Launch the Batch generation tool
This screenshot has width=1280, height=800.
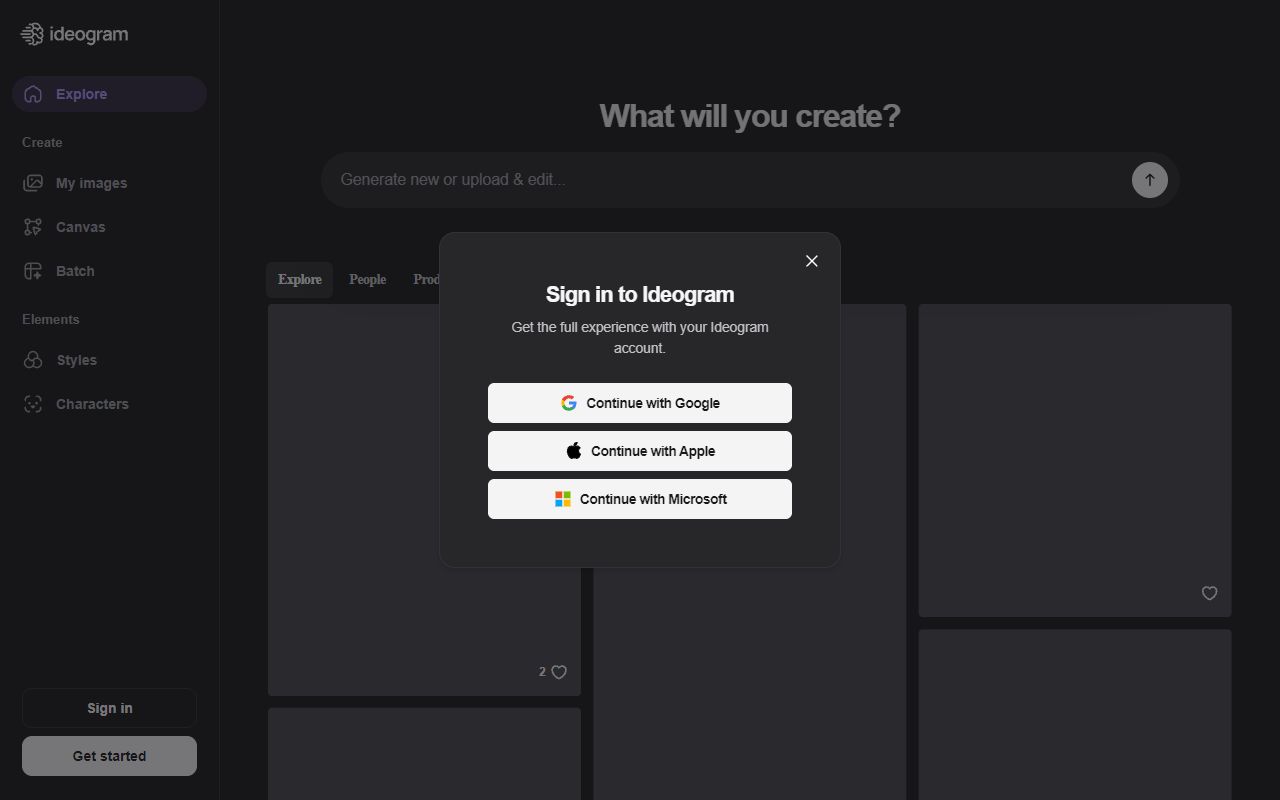pos(77,271)
